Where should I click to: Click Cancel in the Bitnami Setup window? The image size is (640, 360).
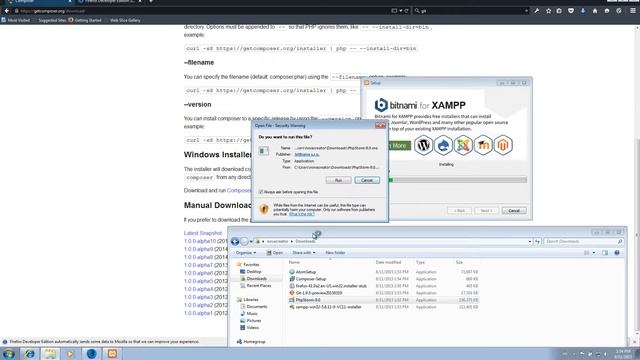[514, 211]
